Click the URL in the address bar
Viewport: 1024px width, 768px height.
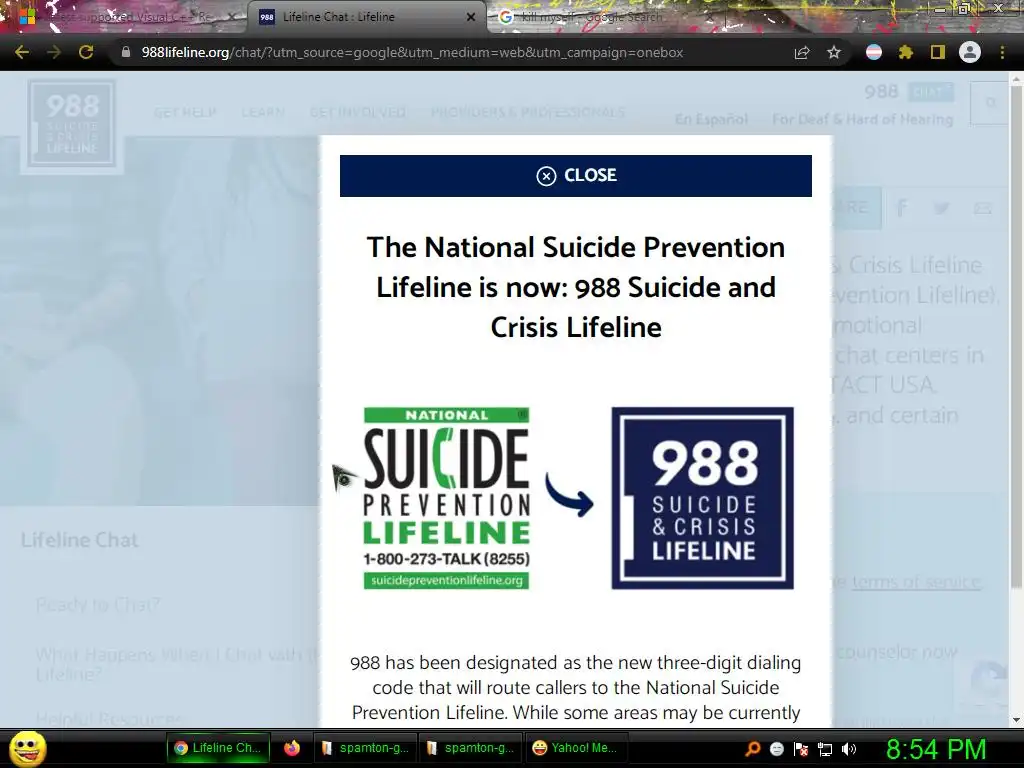(x=412, y=52)
